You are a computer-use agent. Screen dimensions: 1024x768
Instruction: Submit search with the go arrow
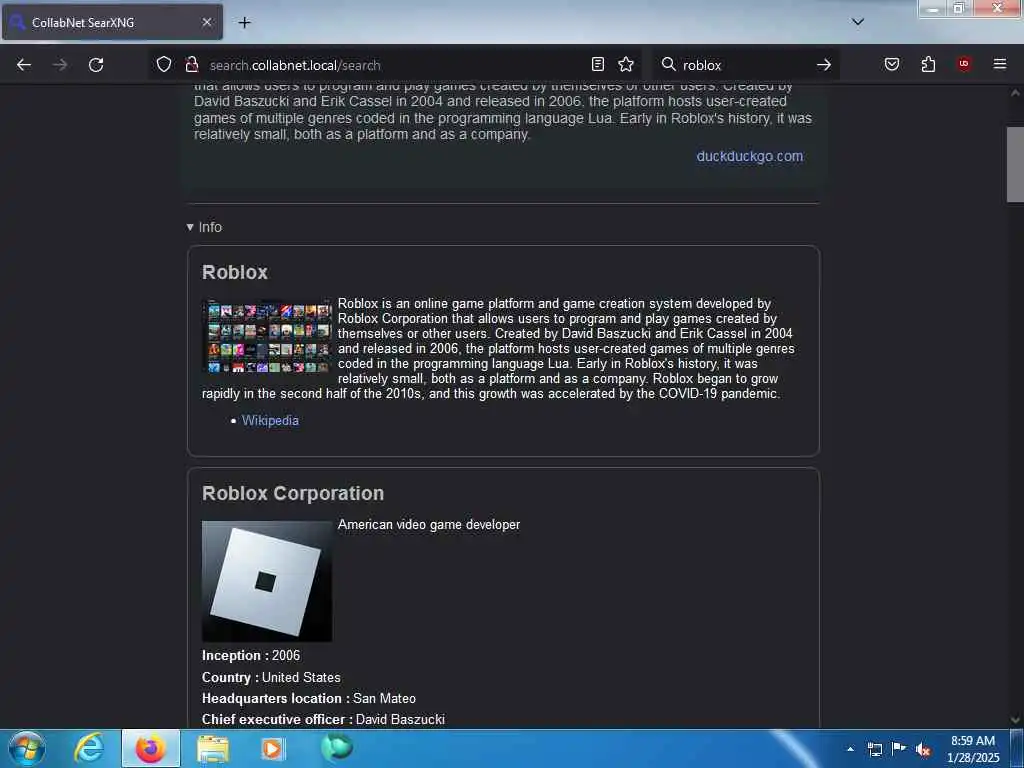point(824,65)
